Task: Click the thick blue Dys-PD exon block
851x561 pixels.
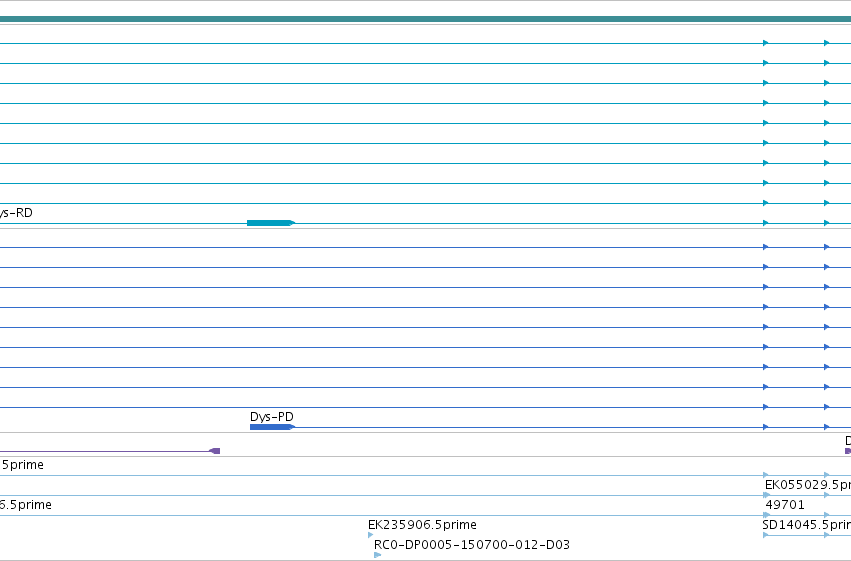Action: pyautogui.click(x=272, y=427)
